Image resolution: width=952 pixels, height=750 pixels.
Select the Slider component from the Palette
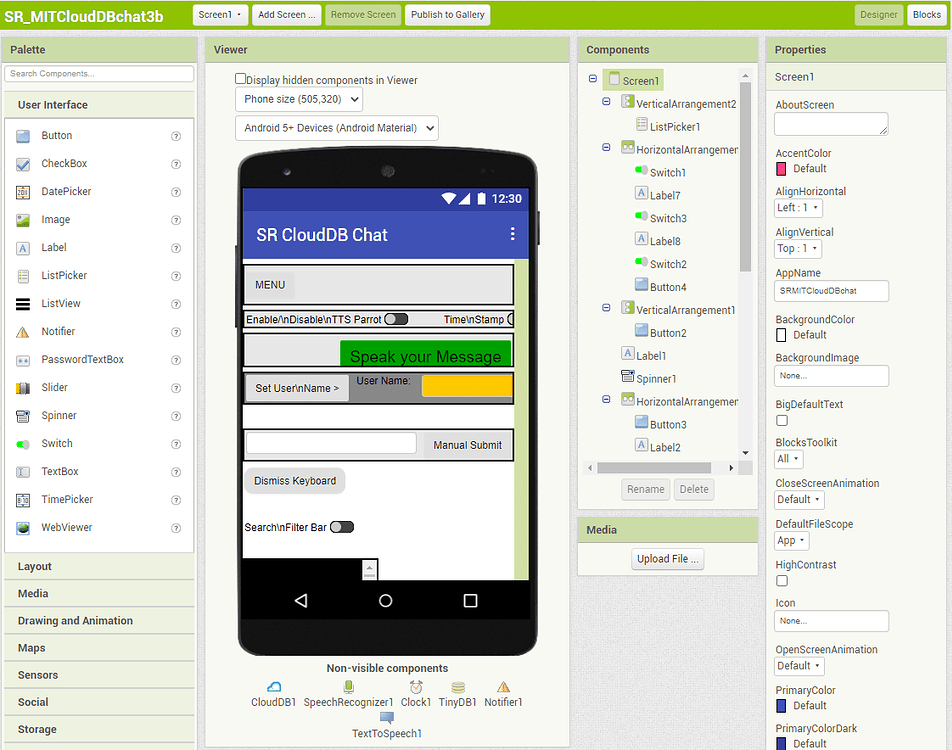point(58,387)
